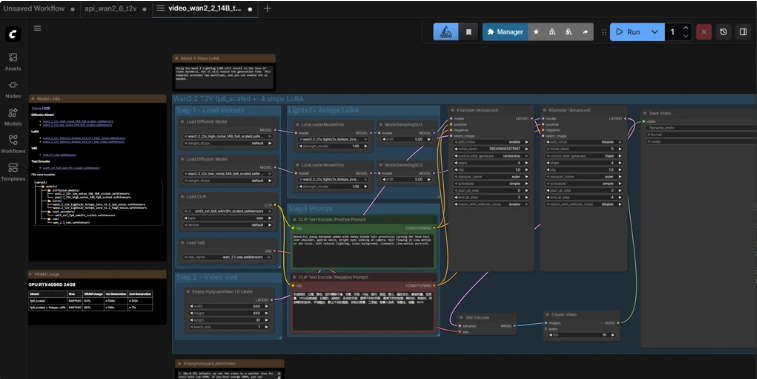
Task: Open the Templates sidebar panel
Action: pos(13,171)
